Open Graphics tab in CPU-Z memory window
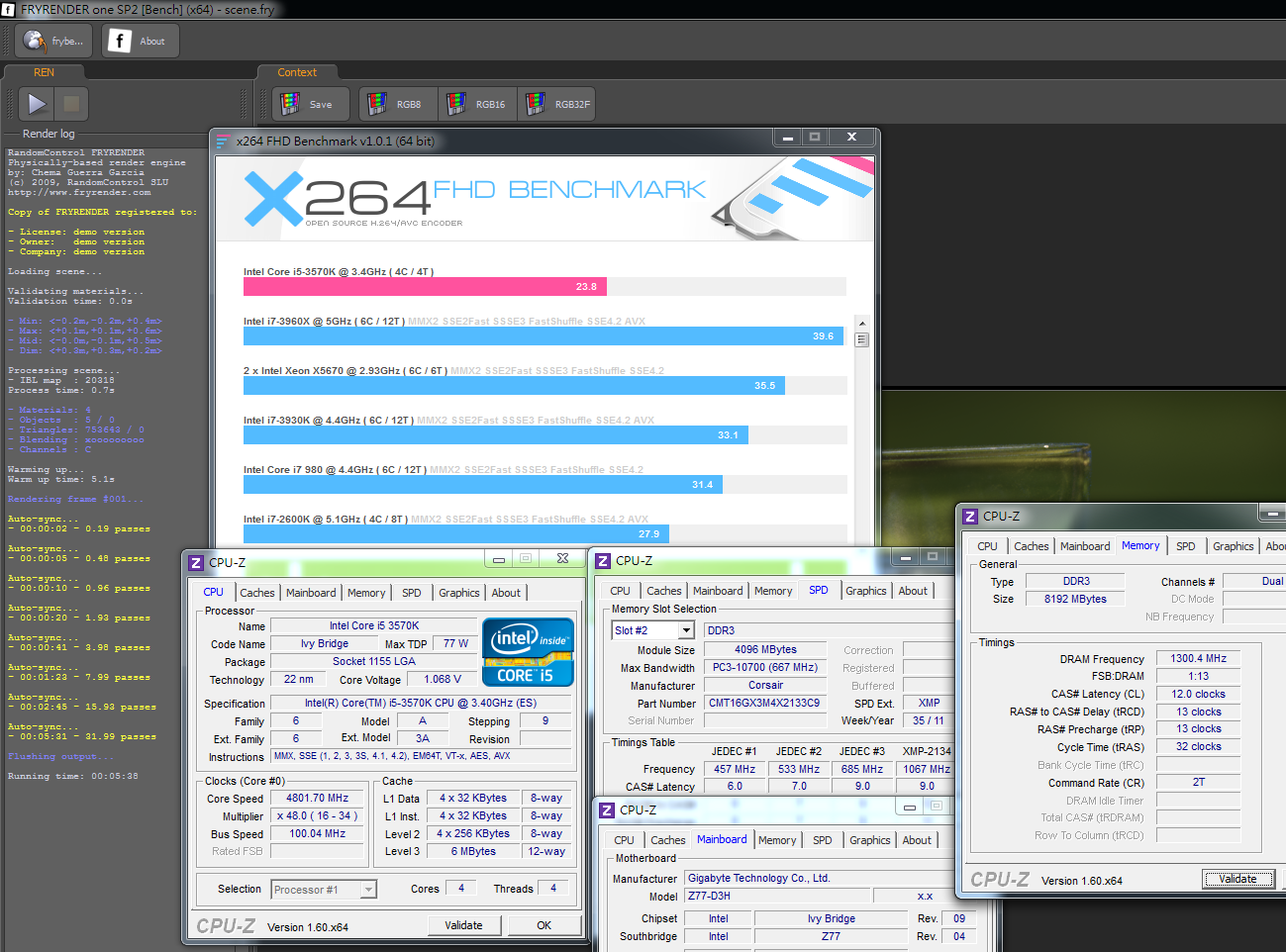The width and height of the screenshot is (1286, 952). click(x=1234, y=546)
